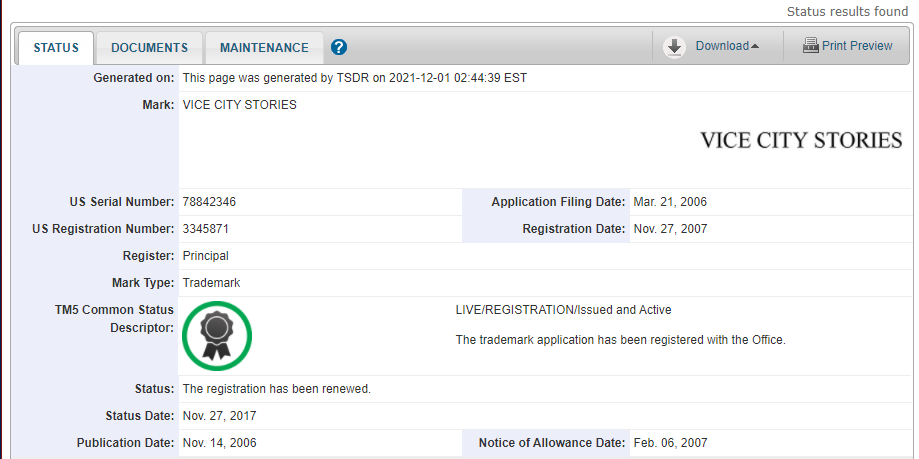
Task: Click the VICE CITY STORIES mark image
Action: click(801, 140)
